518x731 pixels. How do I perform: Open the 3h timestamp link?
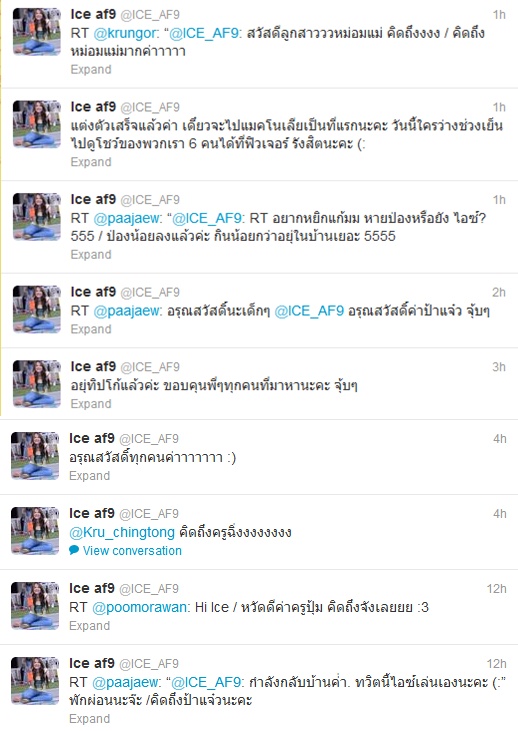click(499, 367)
